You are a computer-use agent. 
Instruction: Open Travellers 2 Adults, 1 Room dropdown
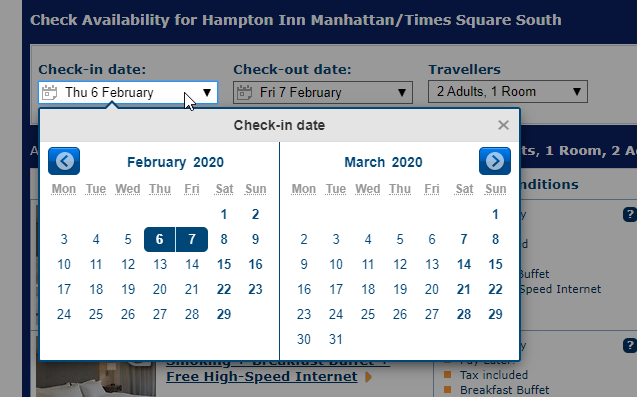[508, 91]
